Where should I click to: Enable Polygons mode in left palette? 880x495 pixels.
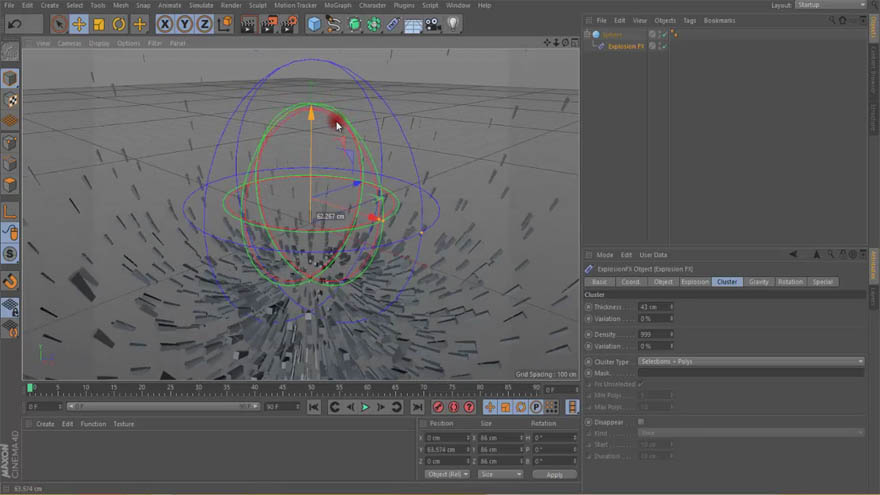click(x=10, y=185)
